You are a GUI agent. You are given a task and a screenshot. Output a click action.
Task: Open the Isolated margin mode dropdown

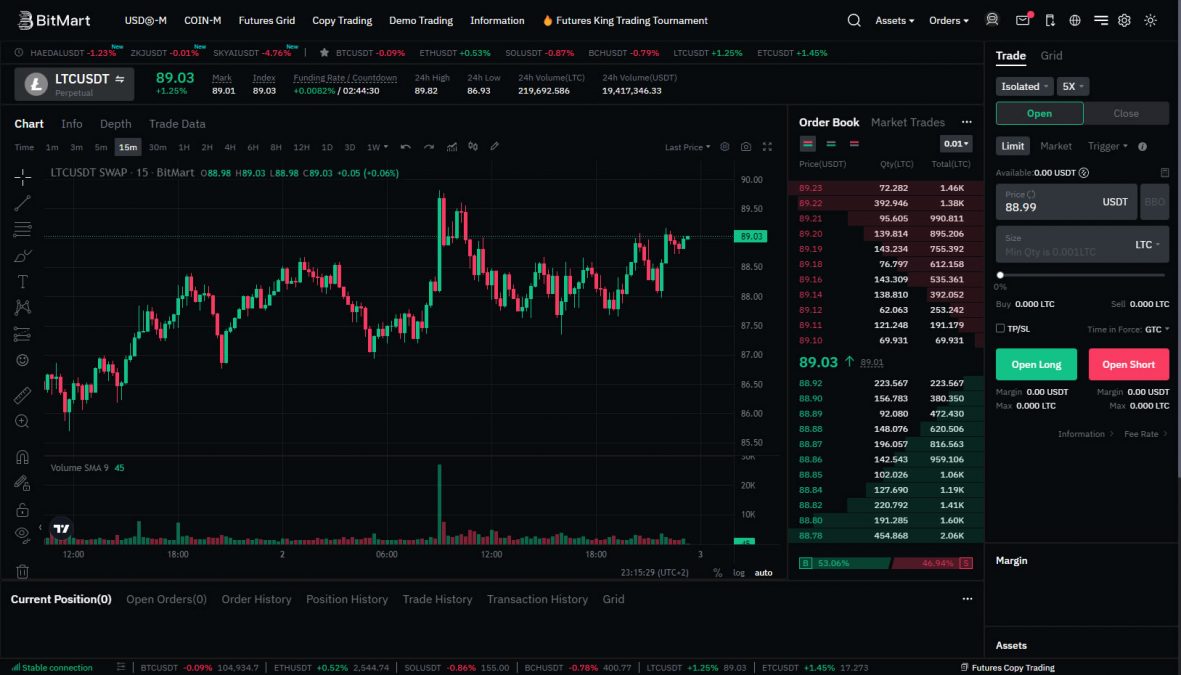click(x=1024, y=87)
